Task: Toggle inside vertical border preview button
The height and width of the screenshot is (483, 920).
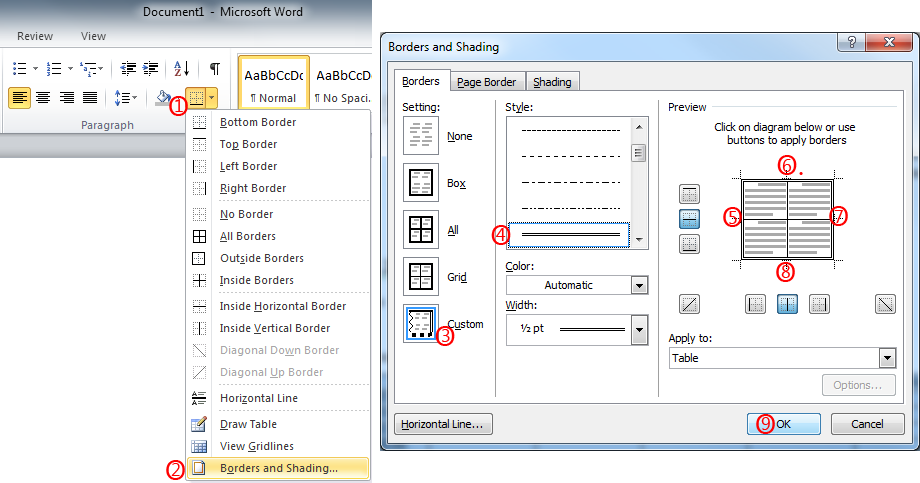Action: pyautogui.click(x=787, y=304)
